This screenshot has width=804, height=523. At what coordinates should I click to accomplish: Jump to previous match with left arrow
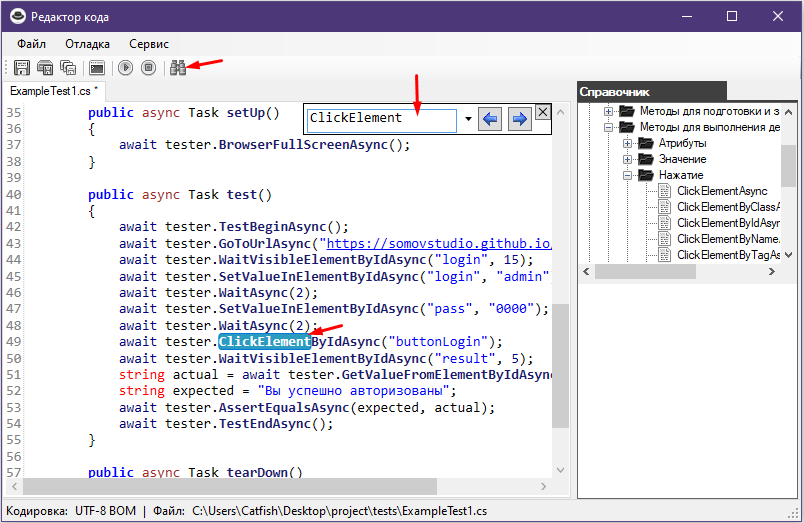(490, 120)
